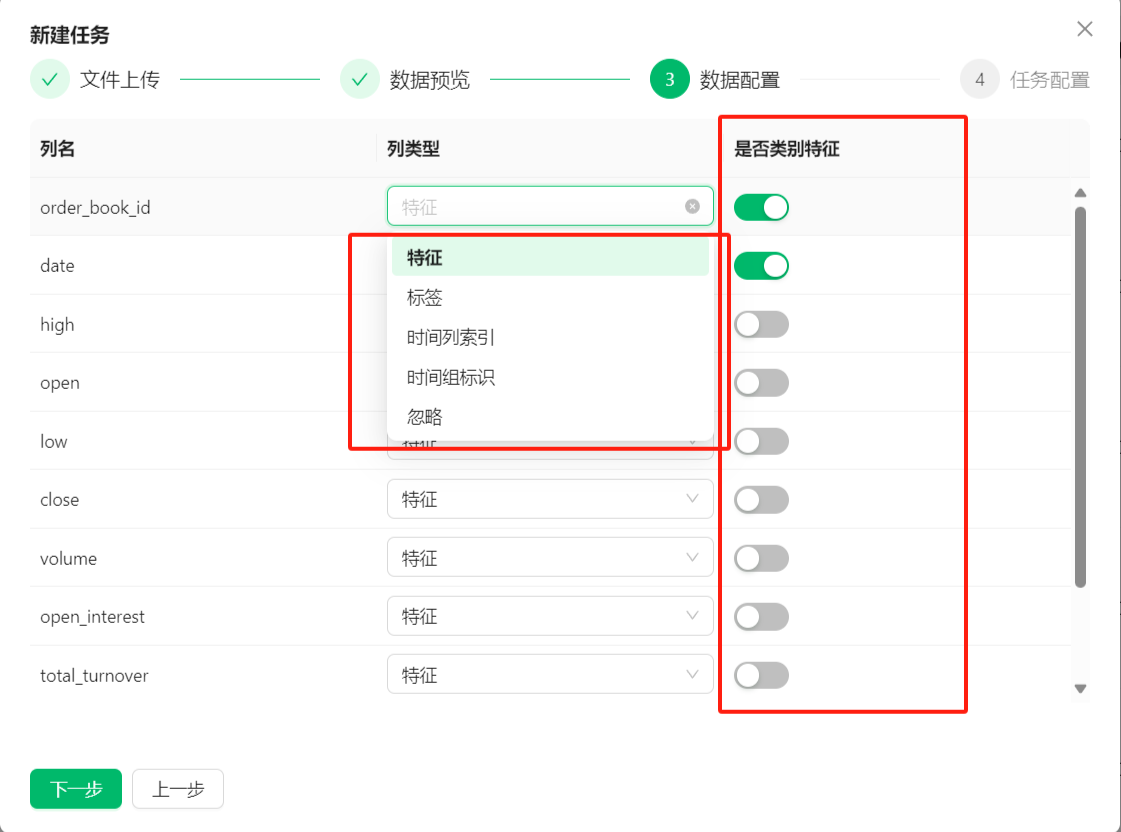Choose 时间列索引 option in dropdown
The width and height of the screenshot is (1121, 832).
click(x=451, y=338)
